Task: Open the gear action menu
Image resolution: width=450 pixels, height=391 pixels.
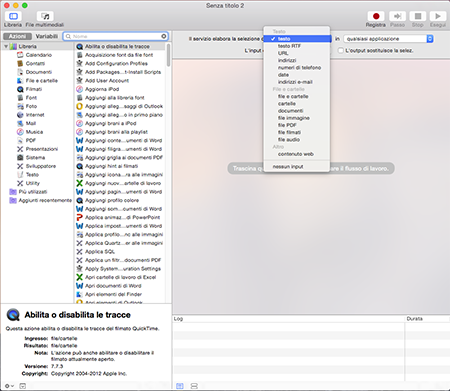Action: click(9, 386)
